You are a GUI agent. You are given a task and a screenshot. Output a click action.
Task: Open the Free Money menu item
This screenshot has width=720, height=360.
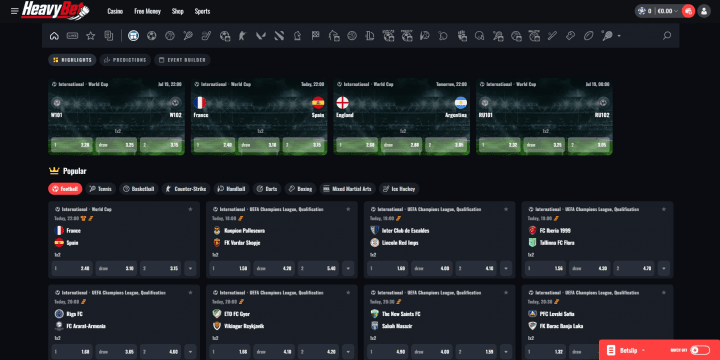[x=147, y=11]
